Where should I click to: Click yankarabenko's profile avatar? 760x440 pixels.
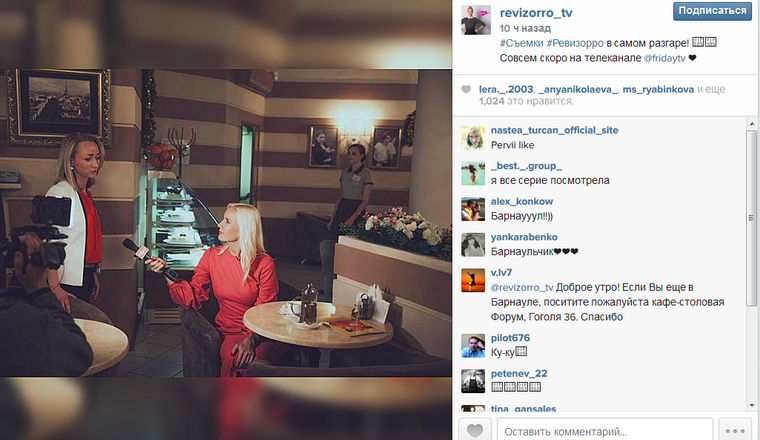click(x=473, y=245)
